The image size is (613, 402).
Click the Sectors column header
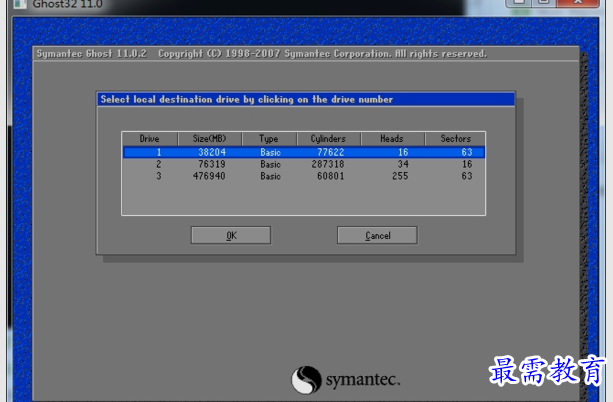(455, 139)
